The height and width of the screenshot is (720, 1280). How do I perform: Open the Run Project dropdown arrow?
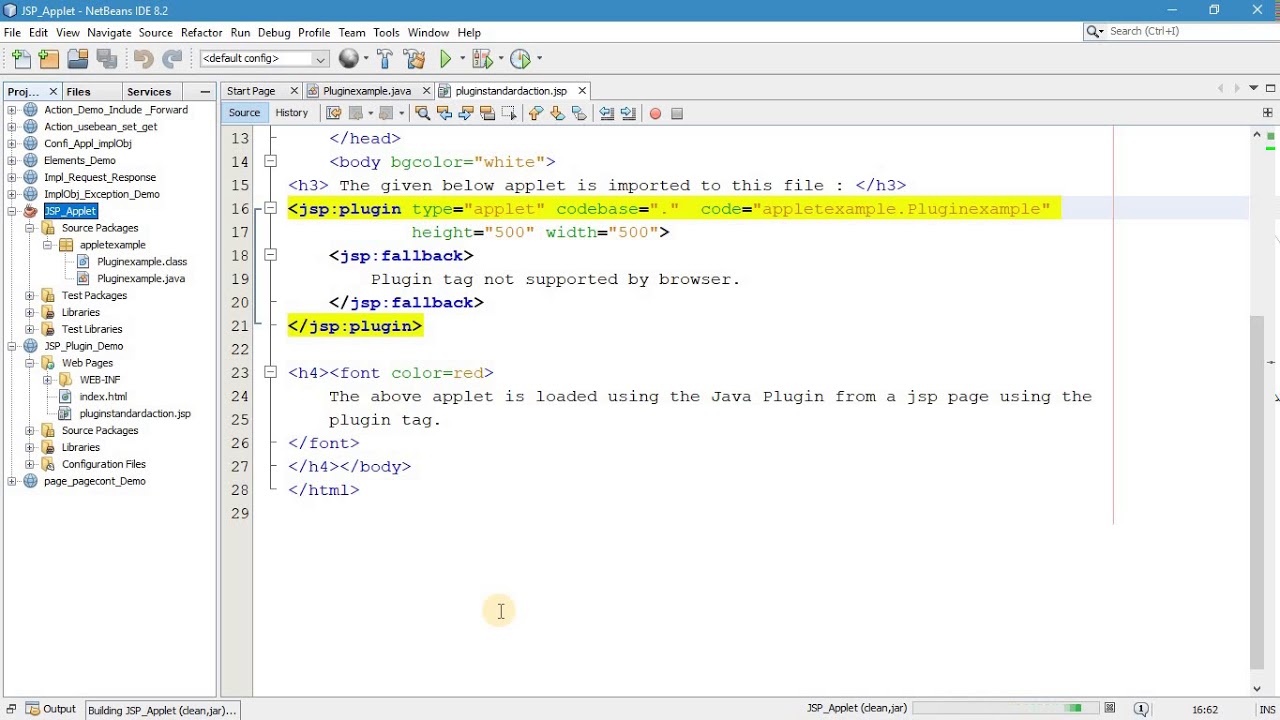[x=461, y=59]
